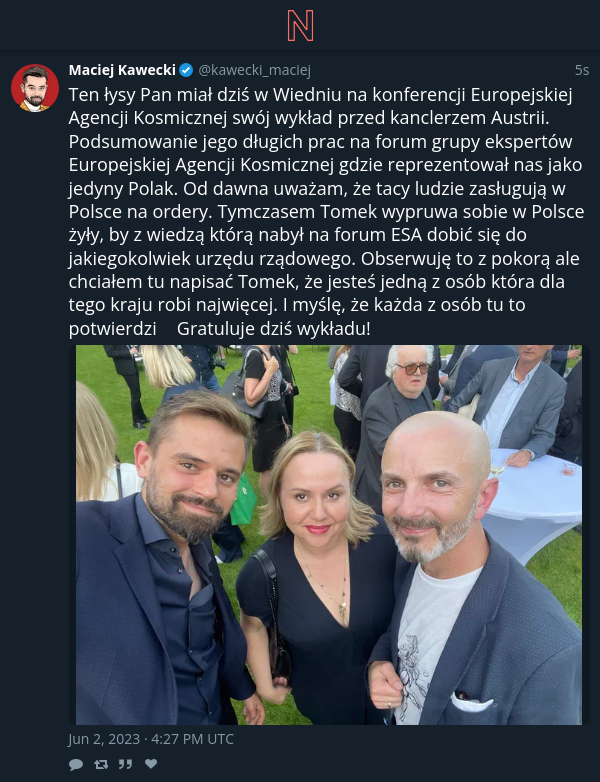Image resolution: width=600 pixels, height=782 pixels.
Task: Click the blue verified badge icon
Action: pos(186,70)
